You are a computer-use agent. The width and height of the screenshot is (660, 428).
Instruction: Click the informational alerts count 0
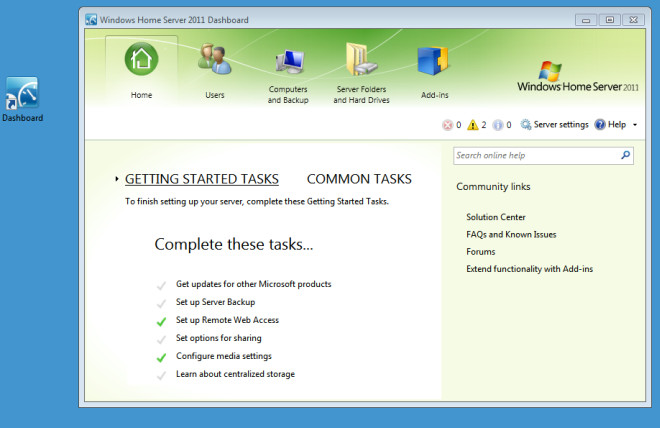pos(509,125)
